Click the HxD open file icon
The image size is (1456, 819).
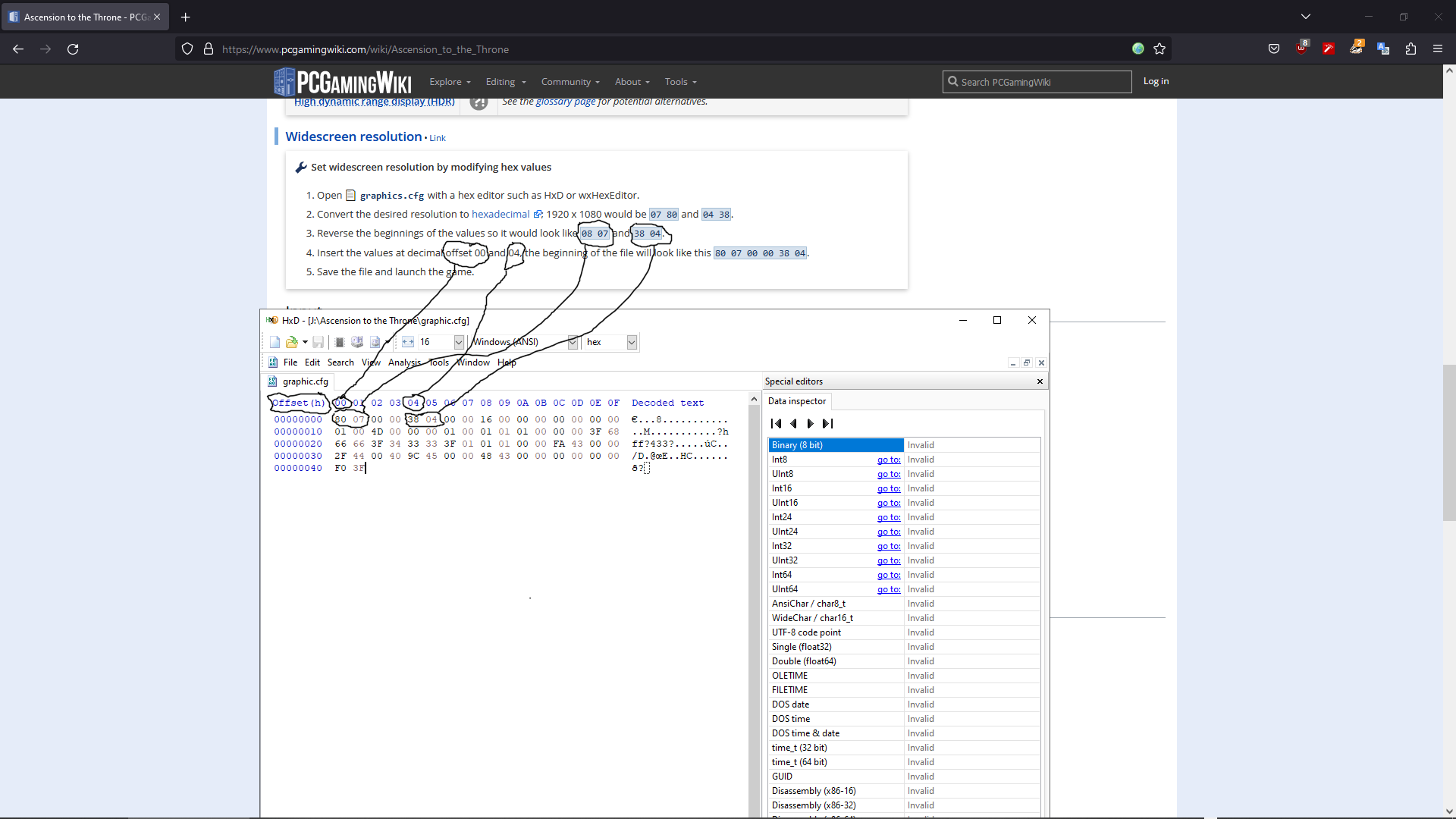pyautogui.click(x=291, y=343)
